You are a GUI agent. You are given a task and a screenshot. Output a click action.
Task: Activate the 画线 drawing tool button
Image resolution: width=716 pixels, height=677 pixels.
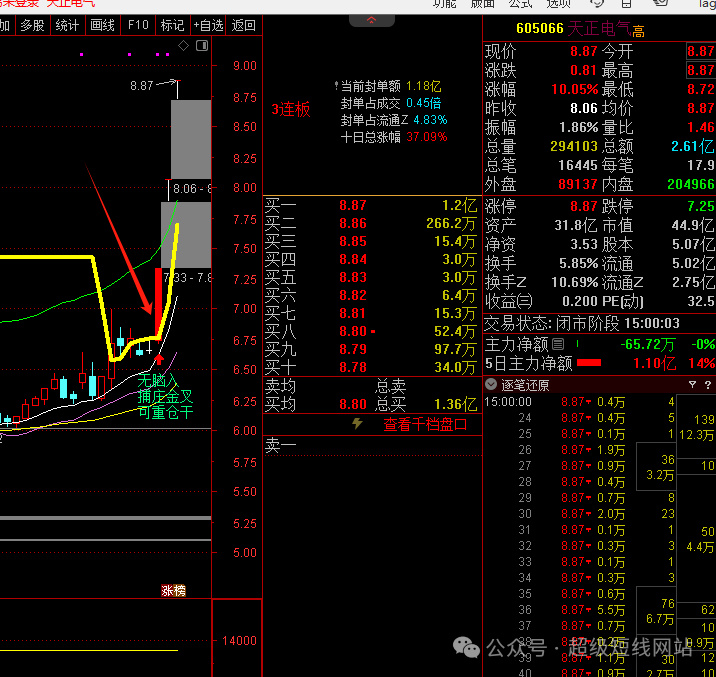(102, 25)
